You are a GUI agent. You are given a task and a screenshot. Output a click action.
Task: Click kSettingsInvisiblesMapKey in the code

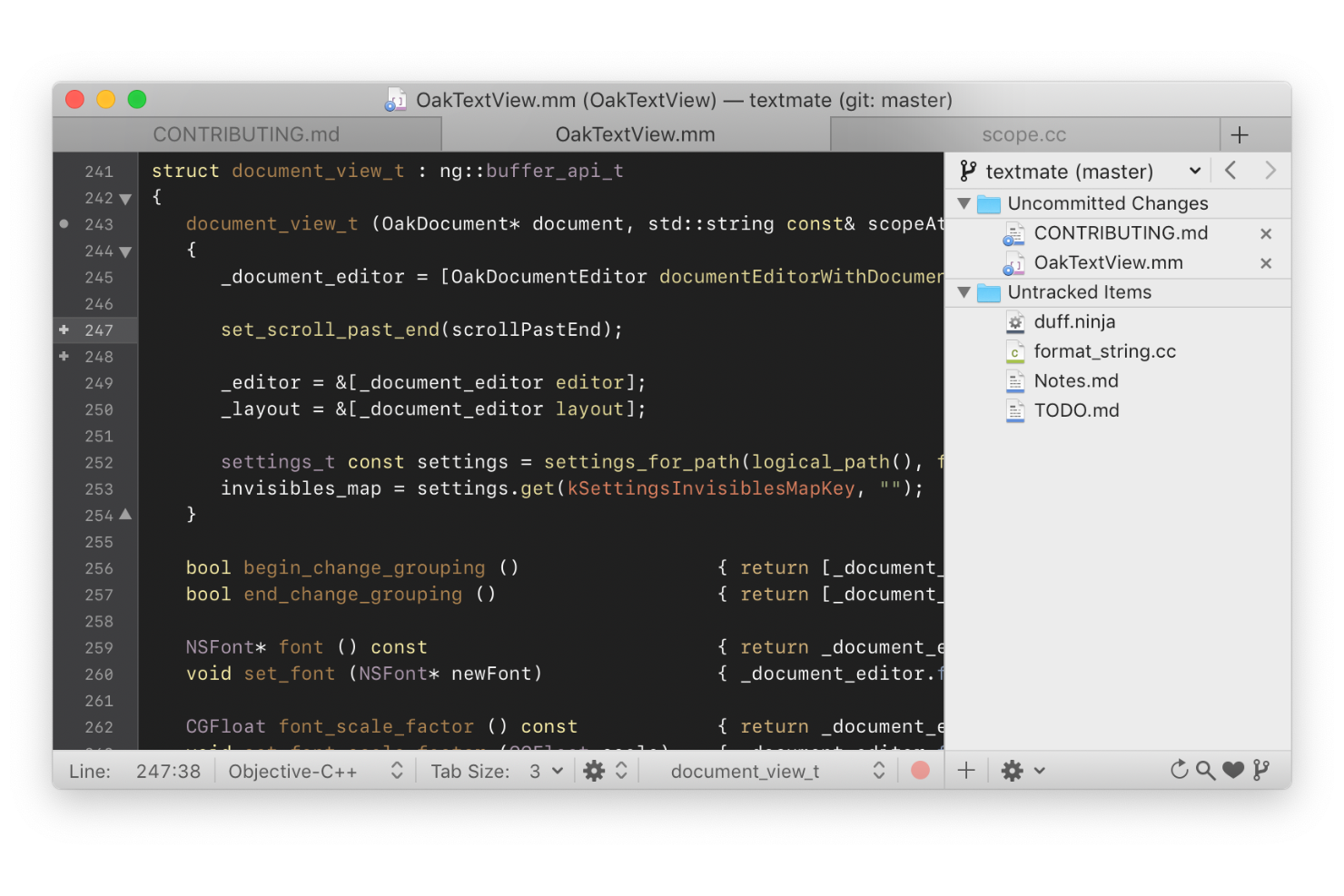tap(711, 488)
